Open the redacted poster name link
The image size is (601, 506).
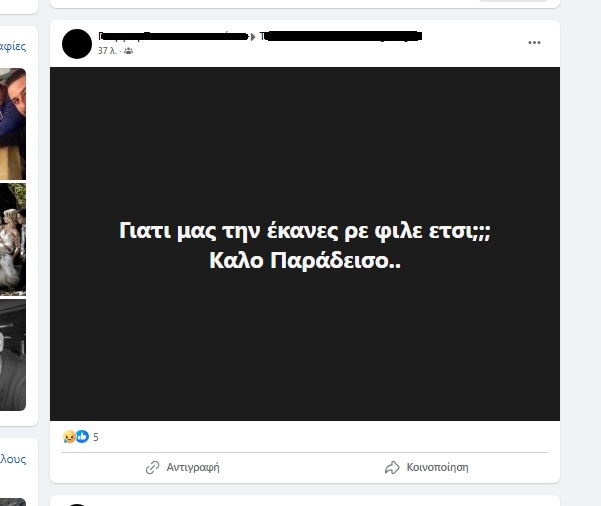pyautogui.click(x=173, y=36)
